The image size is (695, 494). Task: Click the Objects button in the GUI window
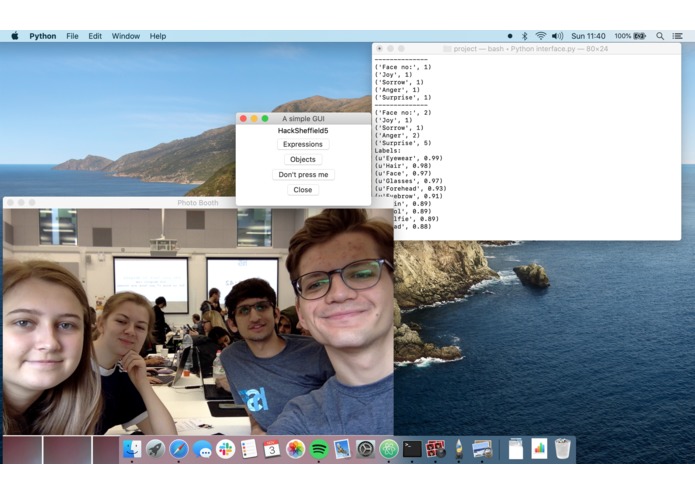(303, 159)
